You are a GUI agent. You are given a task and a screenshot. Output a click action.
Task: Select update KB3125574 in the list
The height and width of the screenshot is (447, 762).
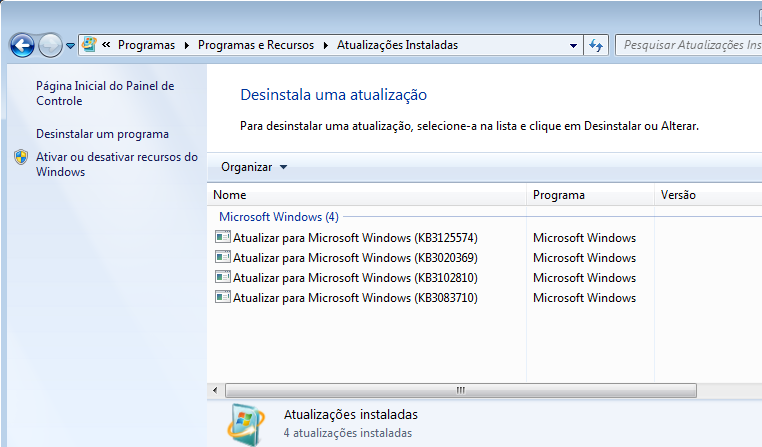tap(355, 238)
